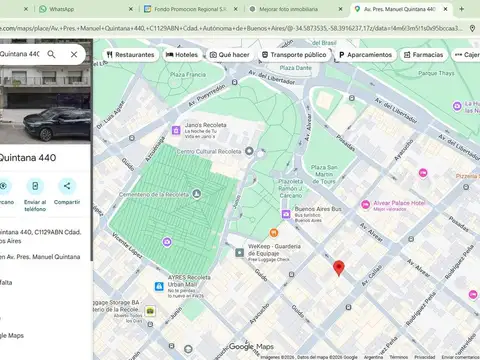Switch to Fondo Promocion Regional tab
The image size is (480, 360).
coord(190,9)
